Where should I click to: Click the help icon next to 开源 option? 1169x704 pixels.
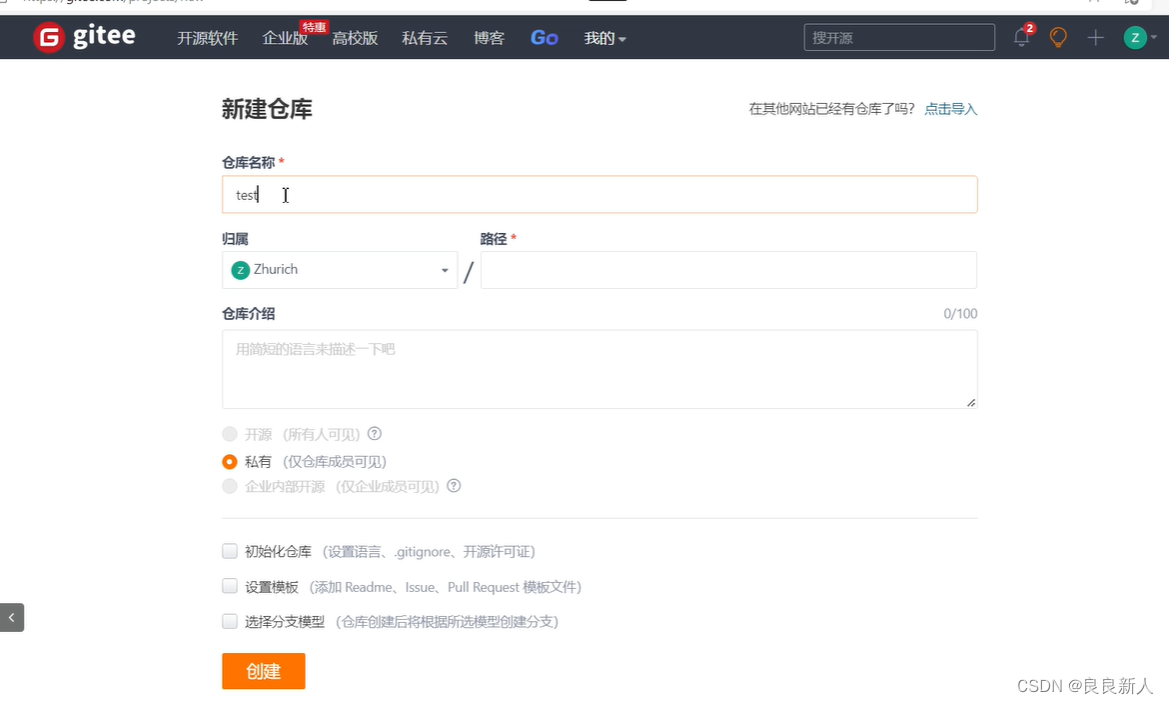(374, 434)
